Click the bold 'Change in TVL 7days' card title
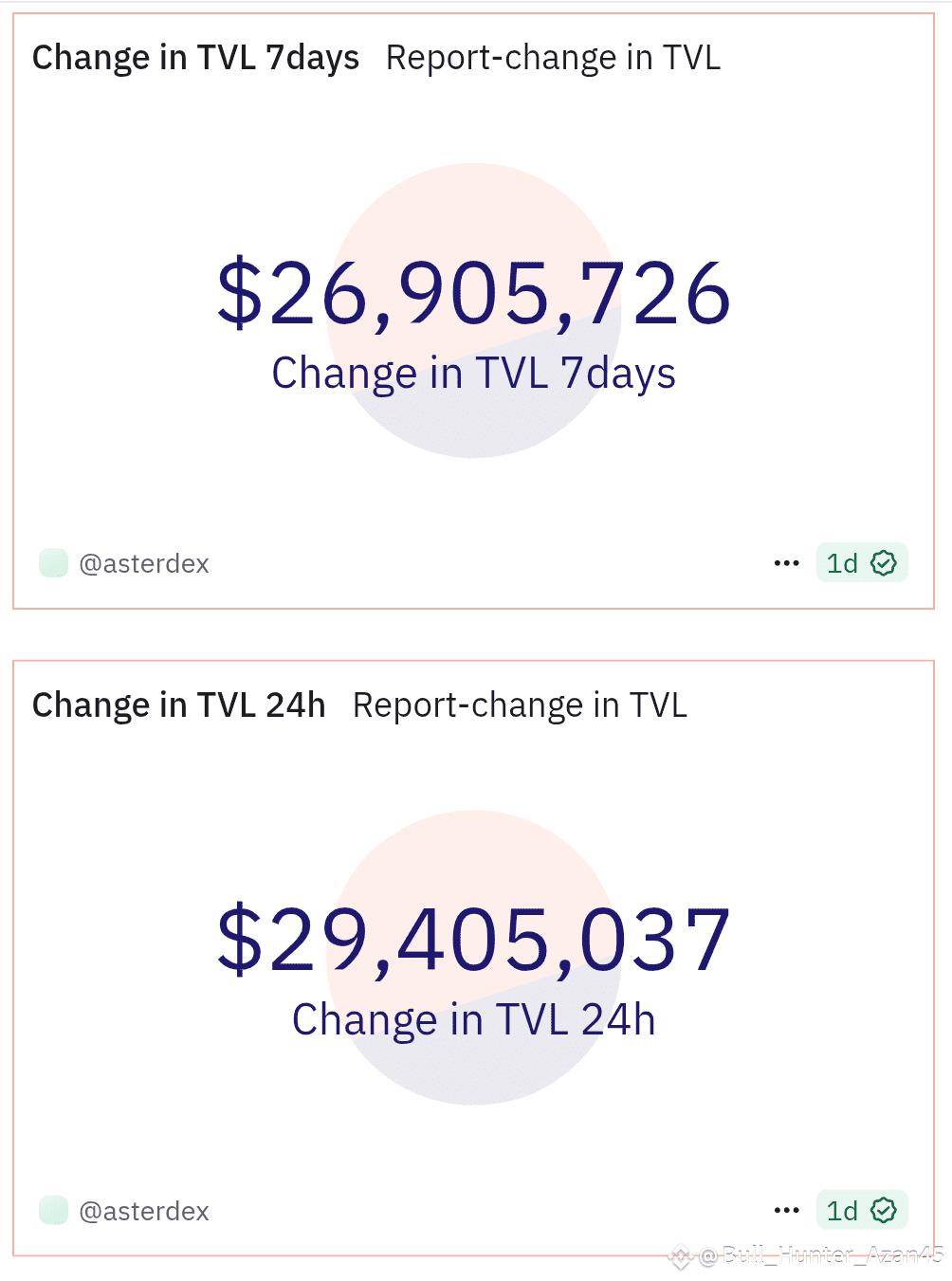This screenshot has width=952, height=1281. (x=195, y=59)
